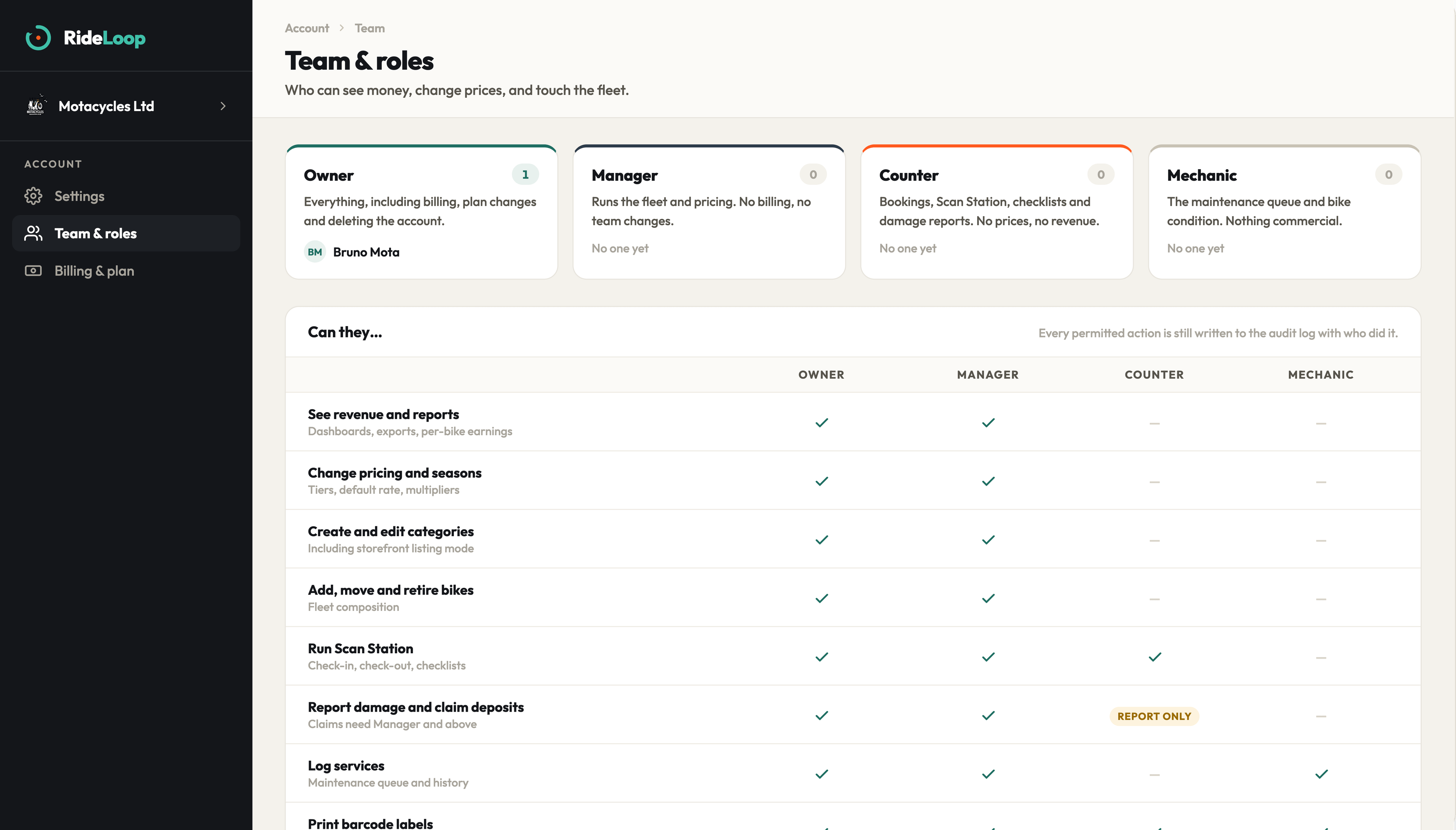Click the RideLoop logo icon

pos(38,38)
